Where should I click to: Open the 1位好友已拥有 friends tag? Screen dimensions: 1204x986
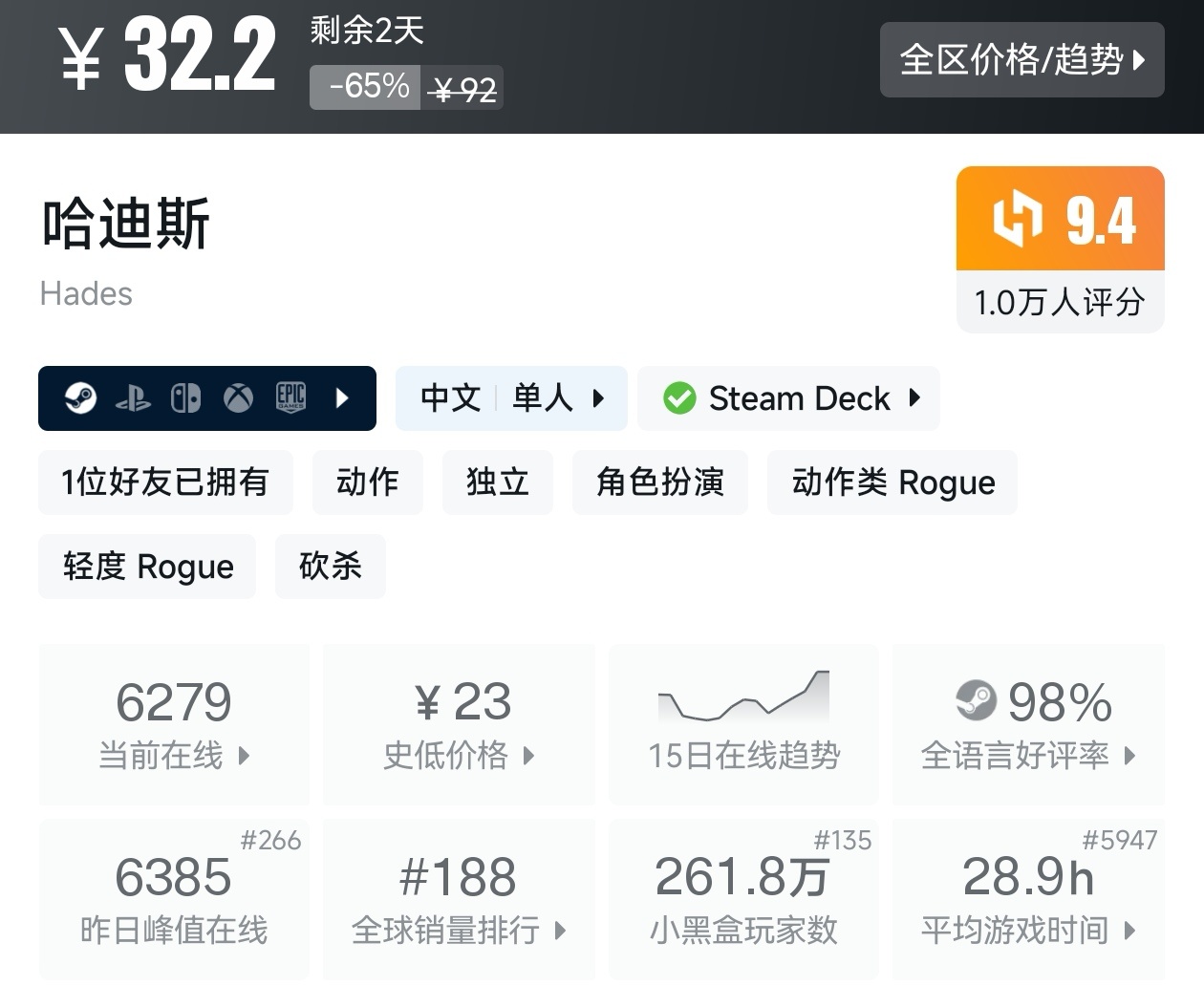(165, 482)
